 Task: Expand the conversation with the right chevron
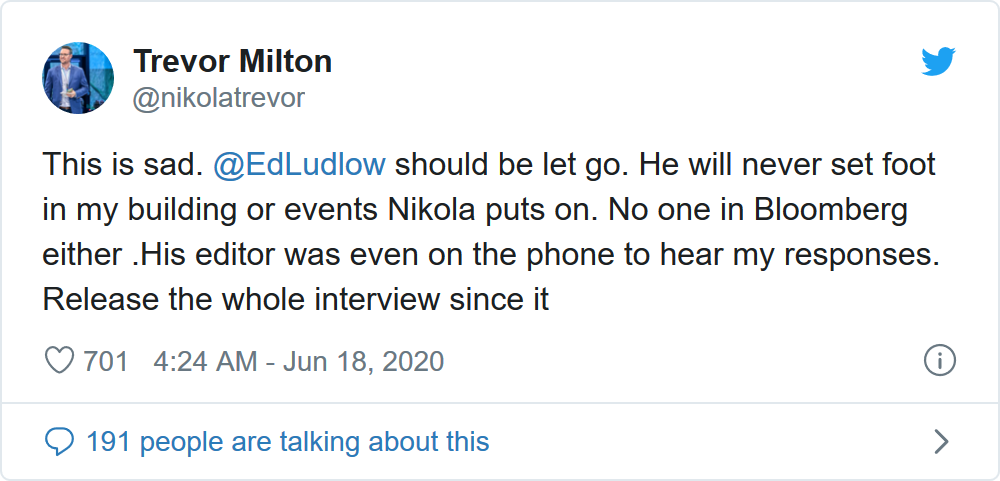pos(940,441)
